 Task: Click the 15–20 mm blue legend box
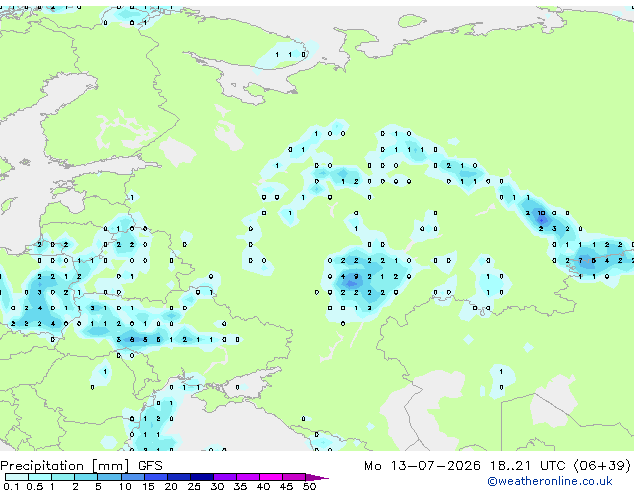[156, 477]
